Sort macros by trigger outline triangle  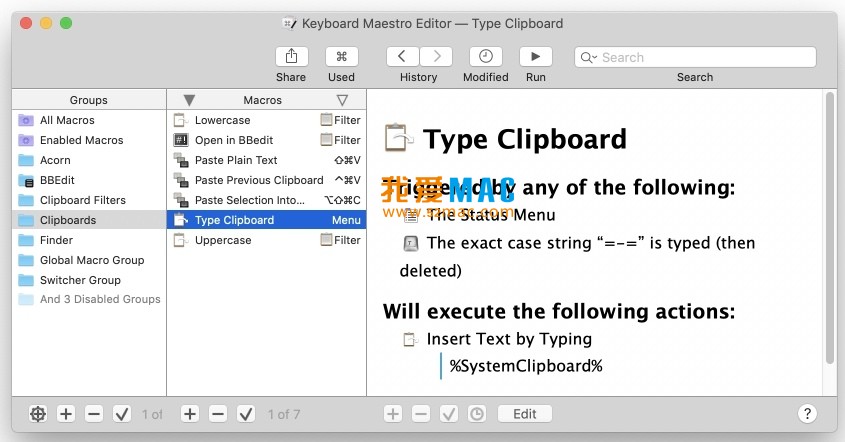click(342, 100)
